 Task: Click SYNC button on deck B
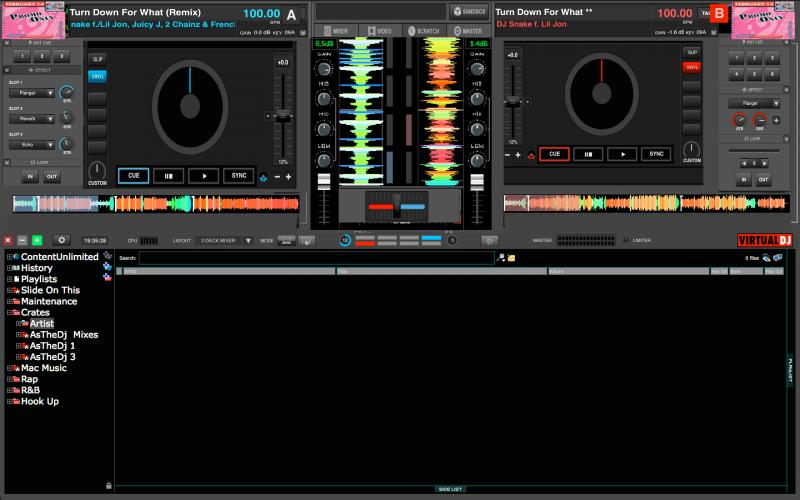pyautogui.click(x=656, y=154)
